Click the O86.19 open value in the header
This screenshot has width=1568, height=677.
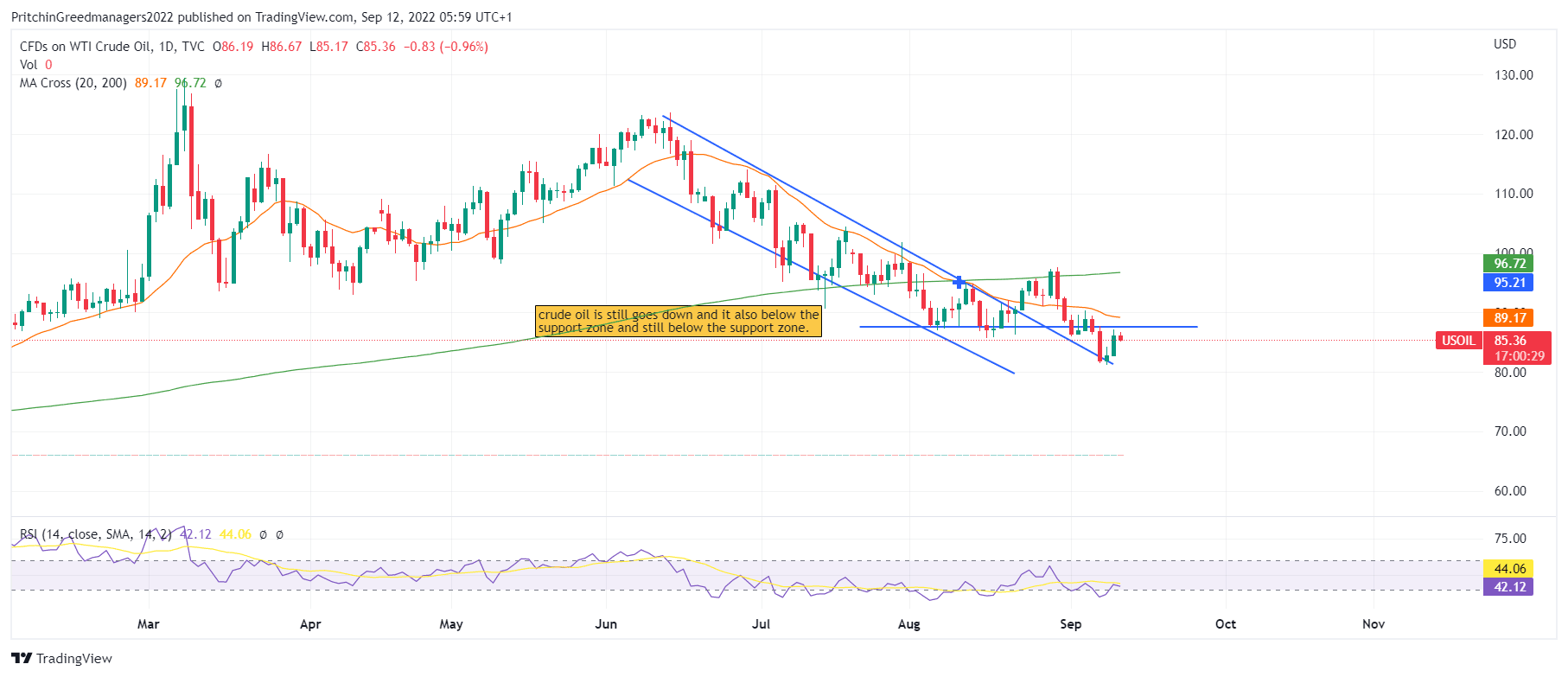pyautogui.click(x=233, y=47)
